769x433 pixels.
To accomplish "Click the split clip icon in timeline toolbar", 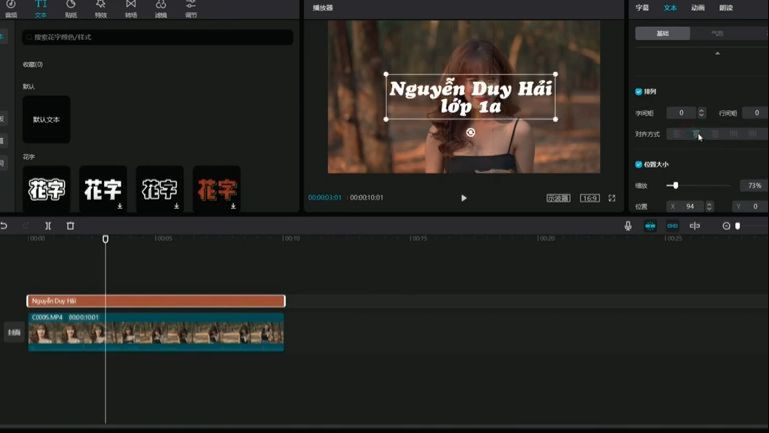I will click(x=48, y=226).
